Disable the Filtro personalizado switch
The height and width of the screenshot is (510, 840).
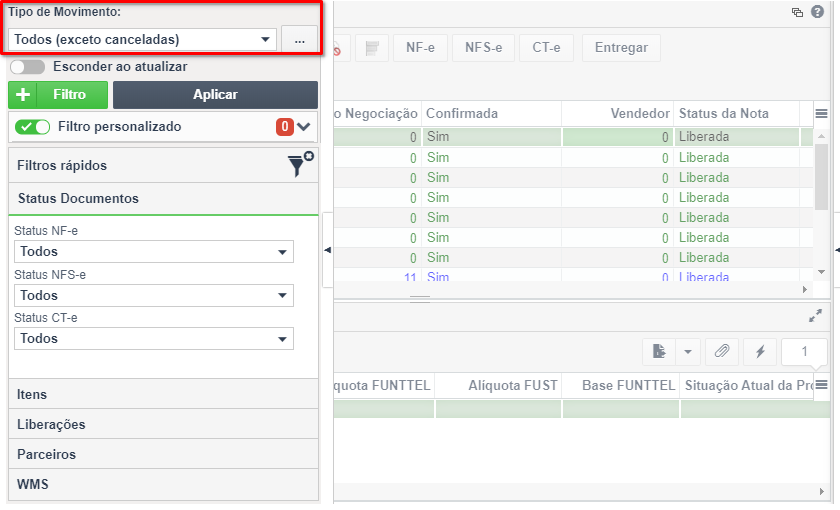tap(32, 127)
